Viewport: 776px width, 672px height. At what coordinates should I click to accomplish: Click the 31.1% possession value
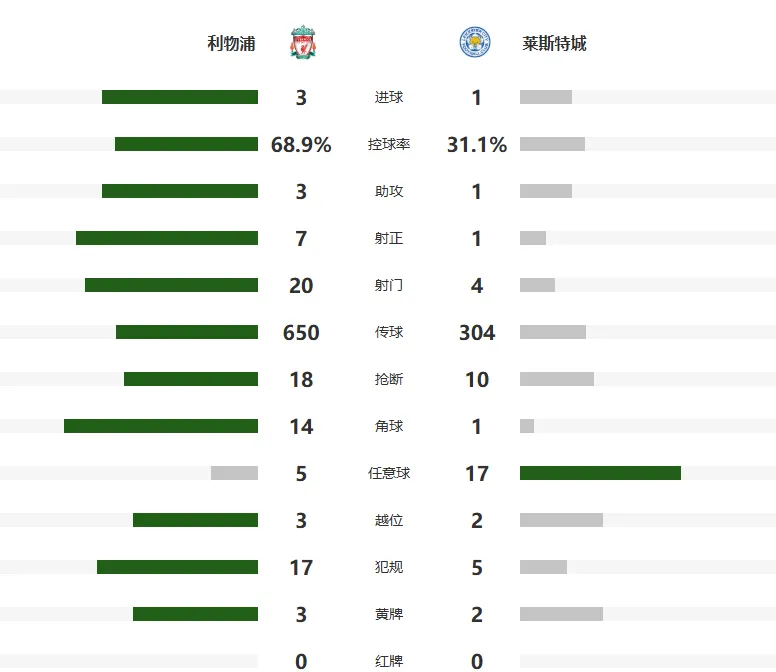click(477, 144)
